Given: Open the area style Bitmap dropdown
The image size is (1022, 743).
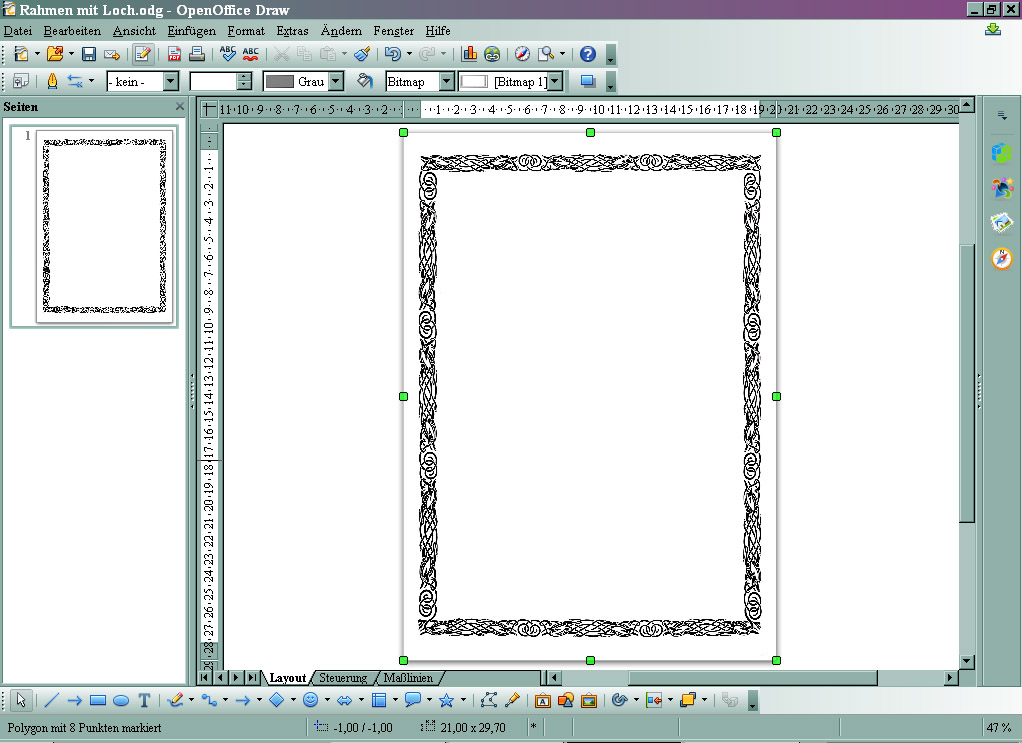Looking at the screenshot, I should point(446,81).
